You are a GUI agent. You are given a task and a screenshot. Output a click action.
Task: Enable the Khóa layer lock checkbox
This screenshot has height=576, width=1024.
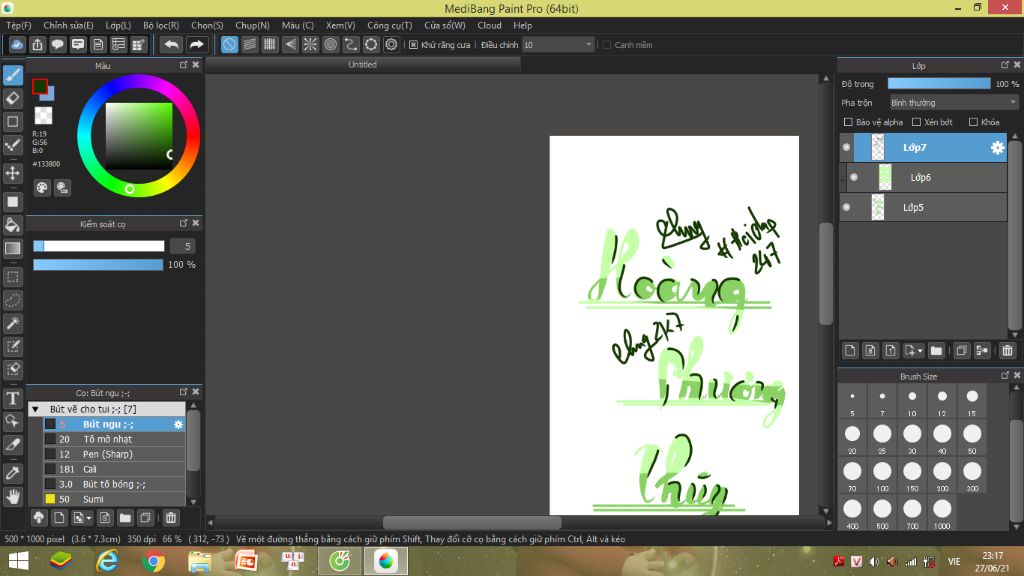click(x=973, y=122)
